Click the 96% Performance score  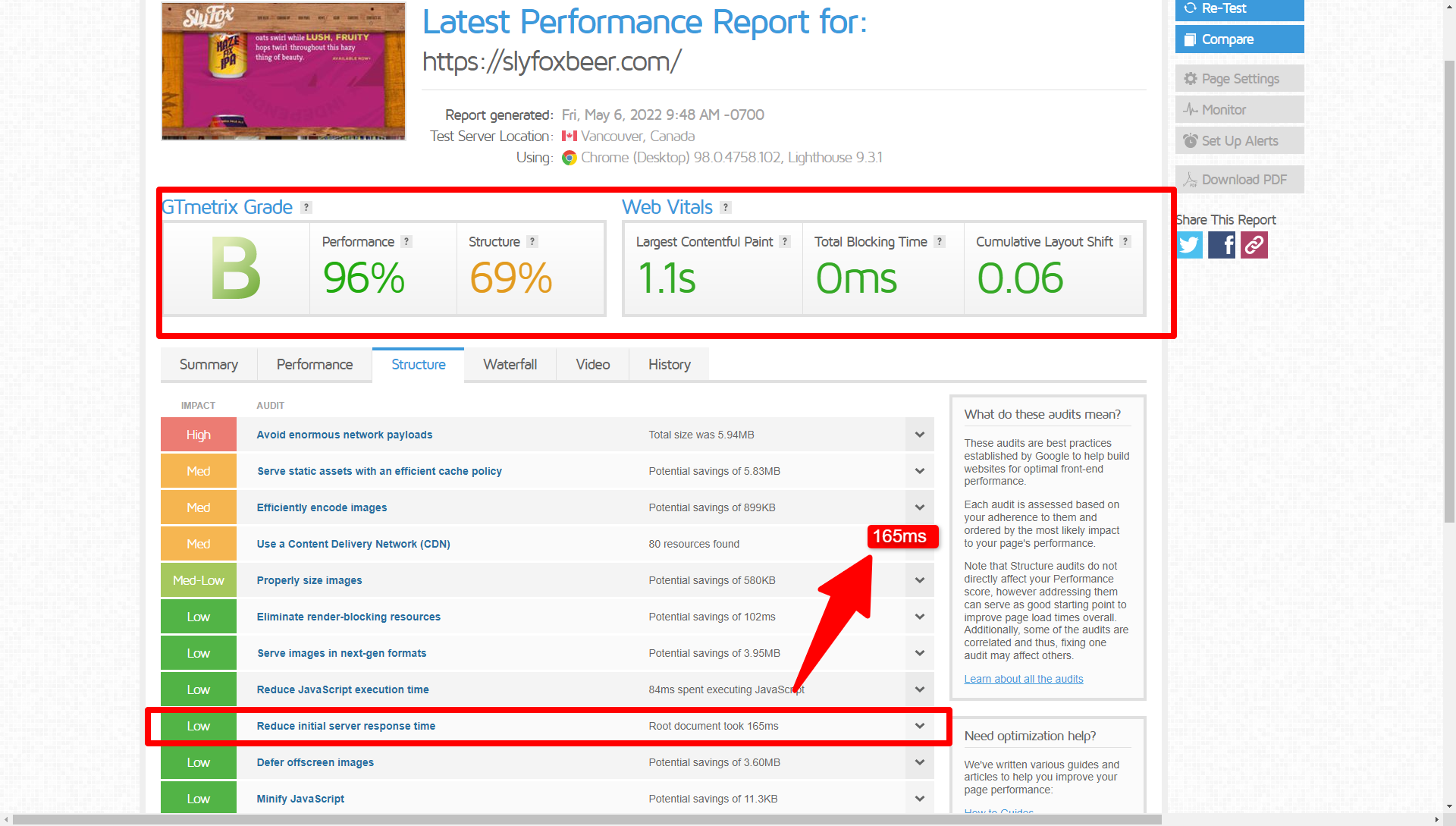(x=364, y=278)
